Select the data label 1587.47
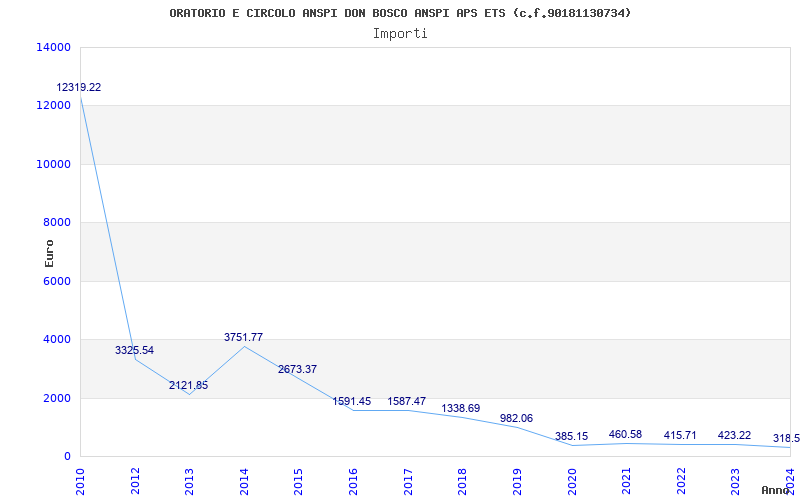 (x=407, y=401)
